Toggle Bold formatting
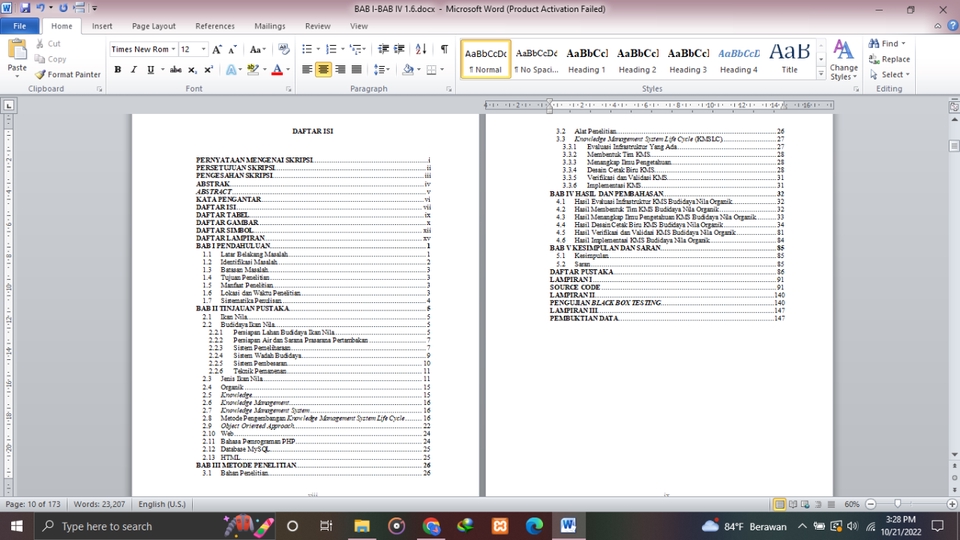The image size is (960, 540). point(118,70)
